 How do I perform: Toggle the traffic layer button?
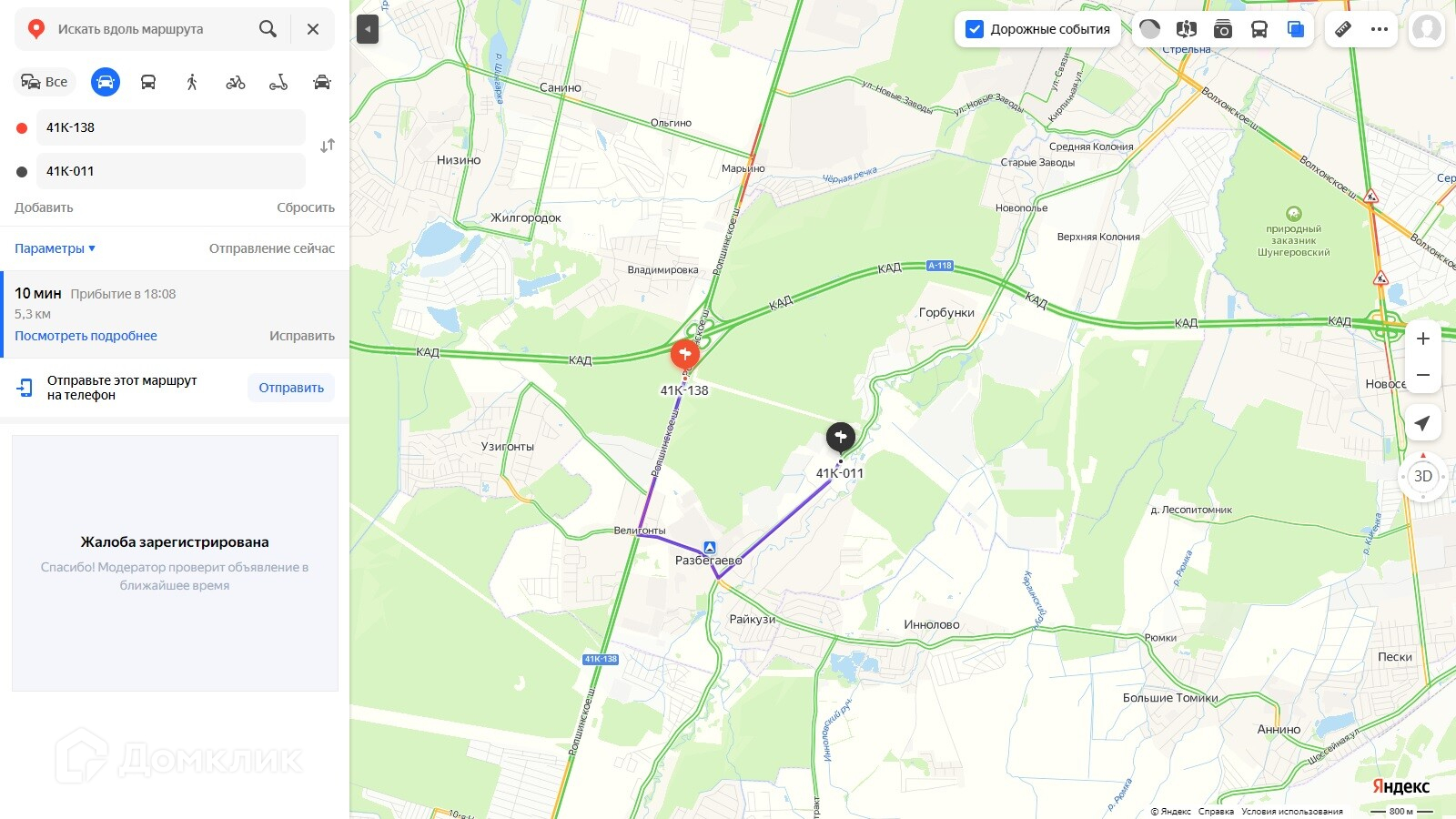1150,29
